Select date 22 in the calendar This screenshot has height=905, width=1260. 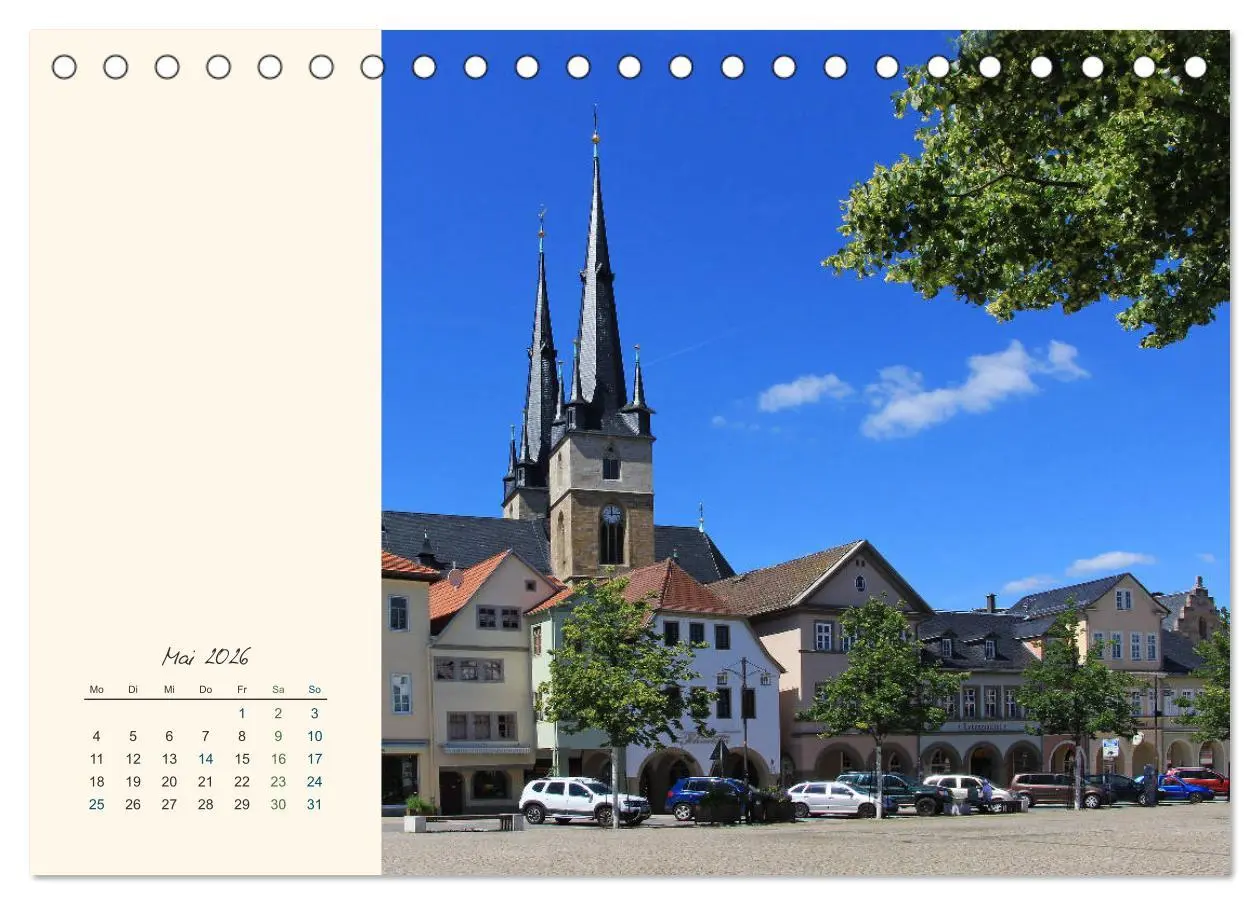(x=242, y=782)
